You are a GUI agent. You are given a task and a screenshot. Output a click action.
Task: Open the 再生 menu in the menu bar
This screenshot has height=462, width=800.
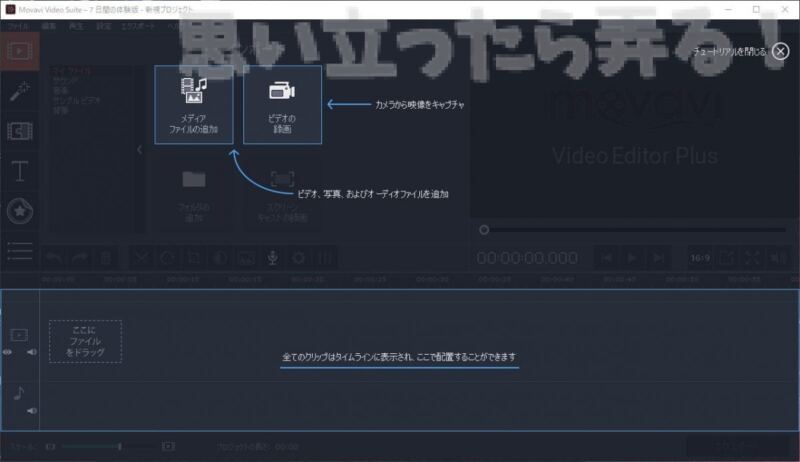76,26
